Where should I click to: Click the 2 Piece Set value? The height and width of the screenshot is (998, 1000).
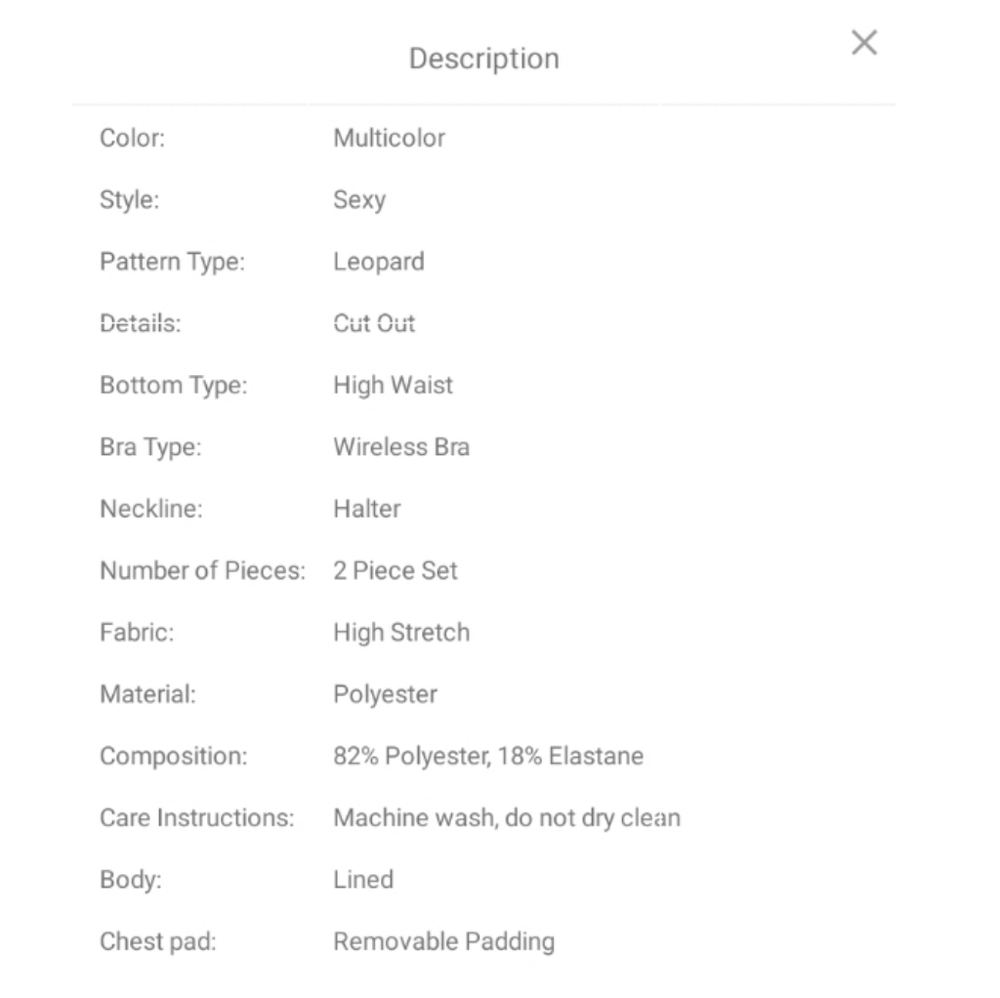(x=395, y=571)
